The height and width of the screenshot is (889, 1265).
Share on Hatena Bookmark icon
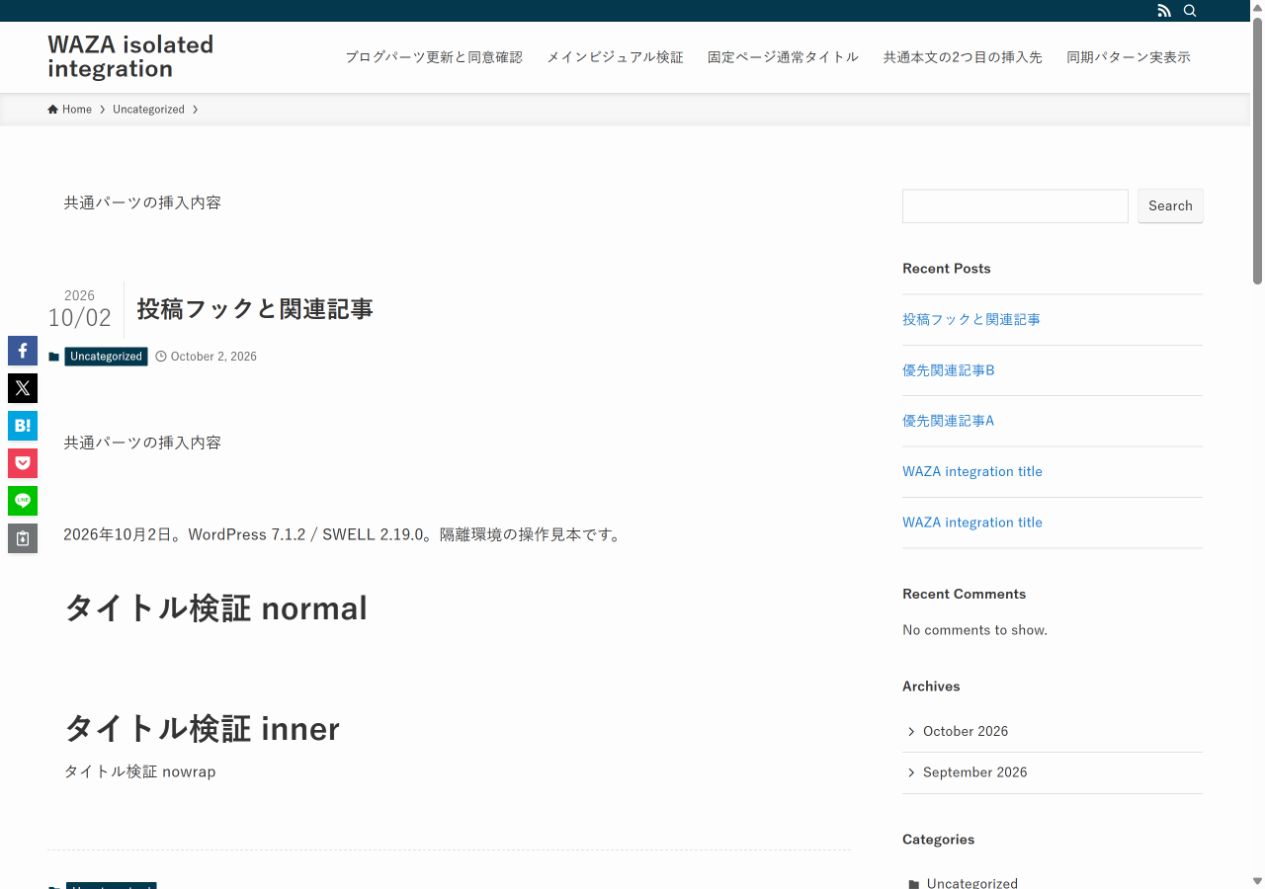(x=23, y=426)
